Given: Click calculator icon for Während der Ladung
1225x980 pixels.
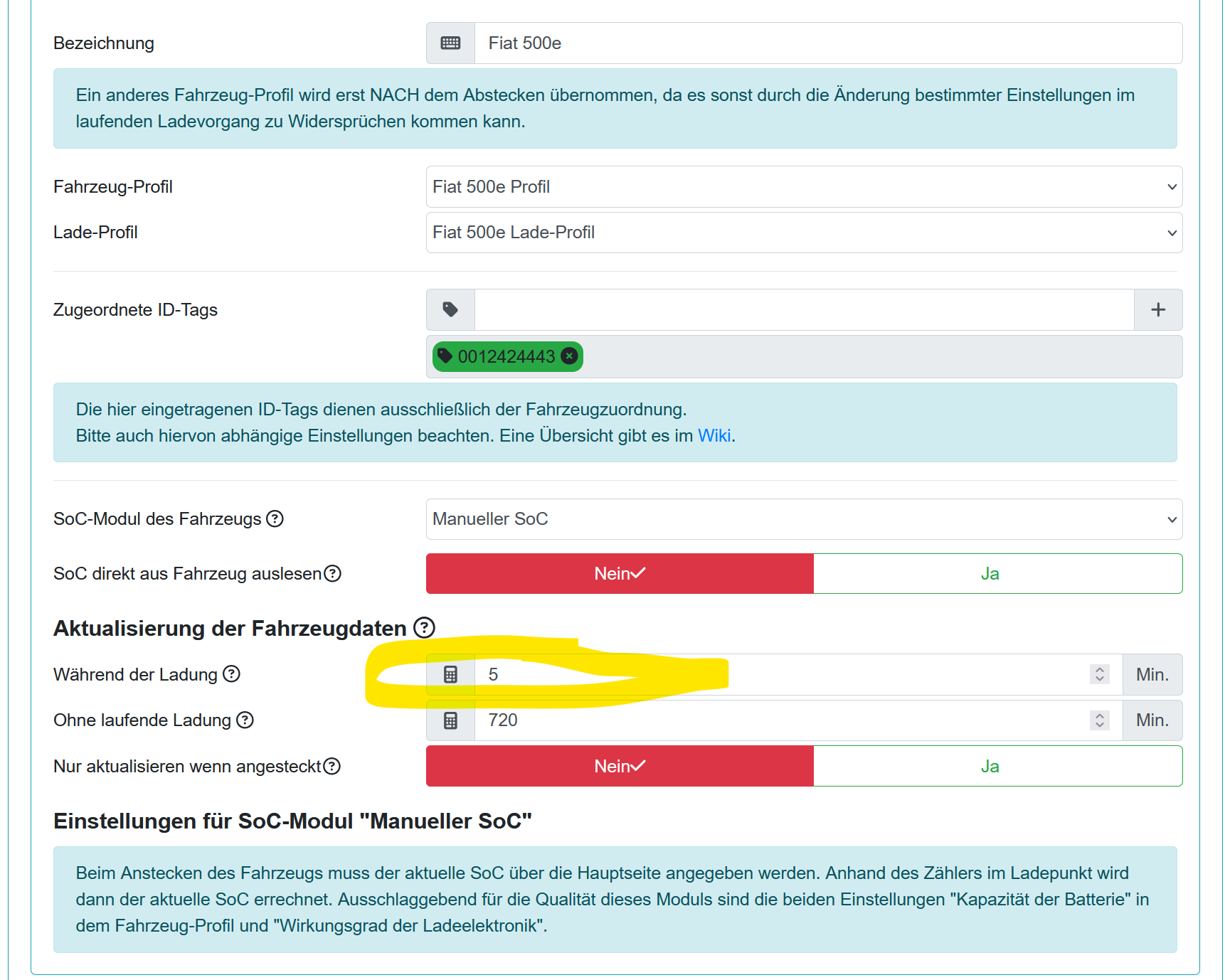Looking at the screenshot, I should click(450, 674).
